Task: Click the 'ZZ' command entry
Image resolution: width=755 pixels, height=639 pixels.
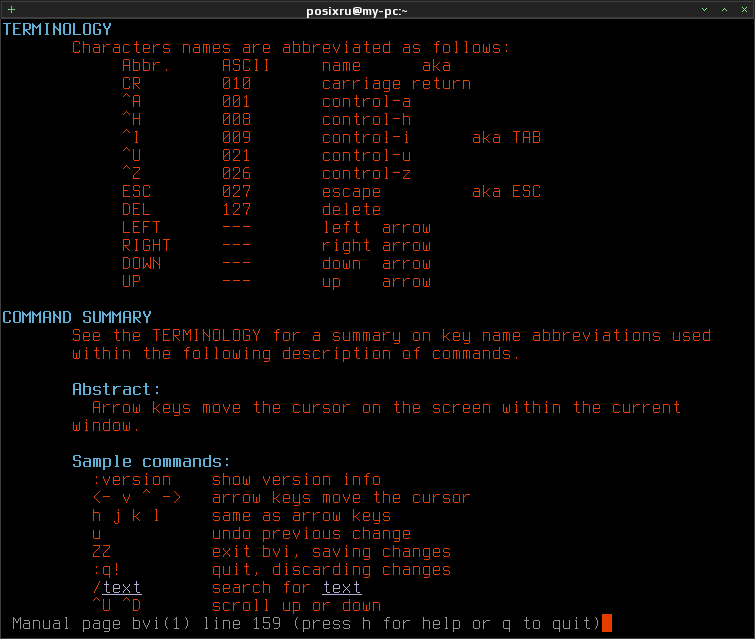Action: (102, 551)
